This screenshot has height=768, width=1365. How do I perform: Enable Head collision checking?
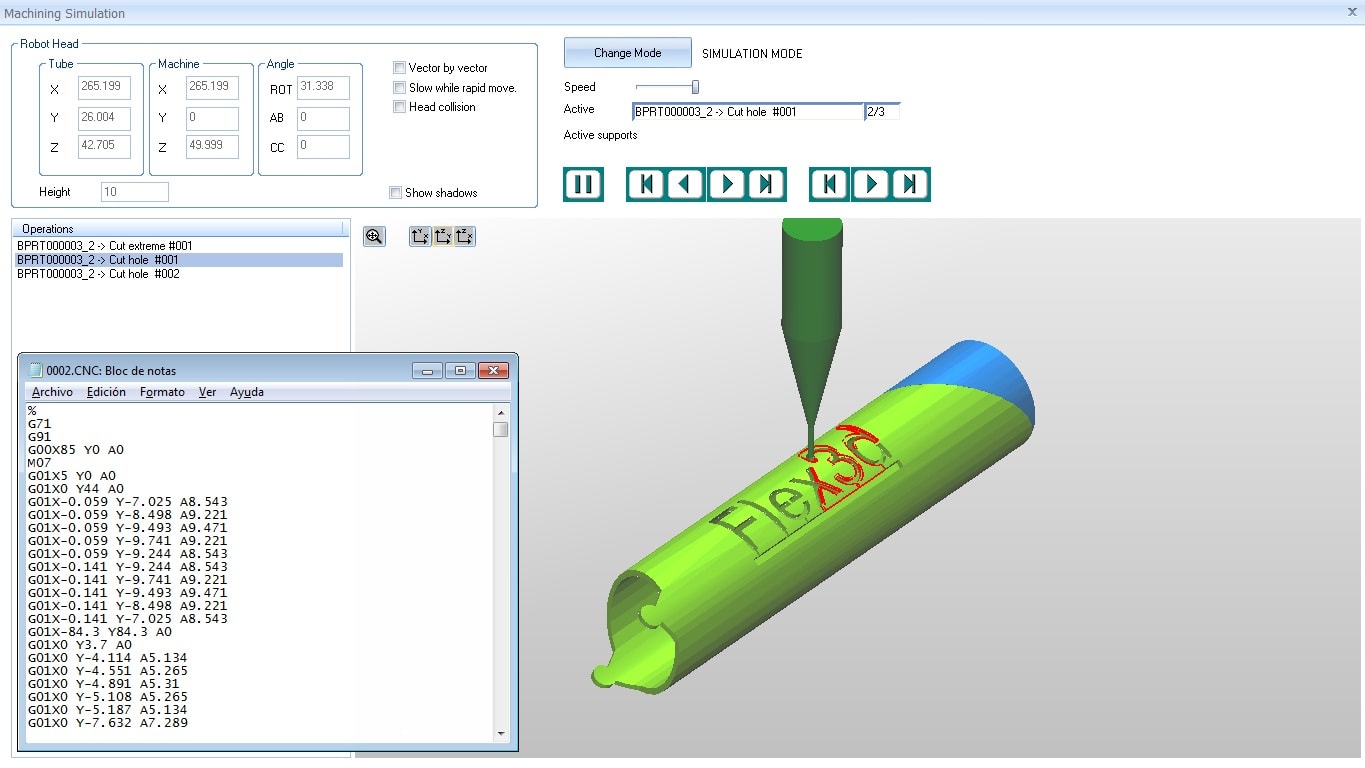400,107
